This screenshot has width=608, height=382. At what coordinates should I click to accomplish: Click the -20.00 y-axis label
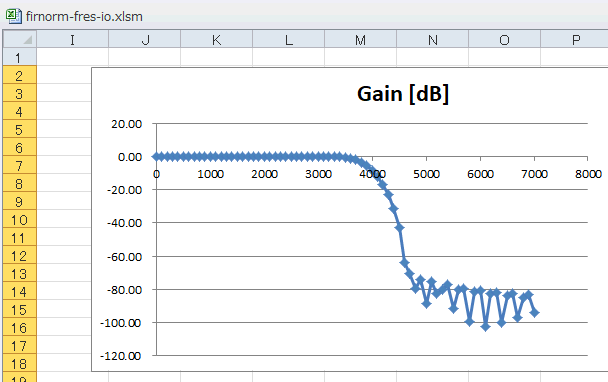click(124, 190)
